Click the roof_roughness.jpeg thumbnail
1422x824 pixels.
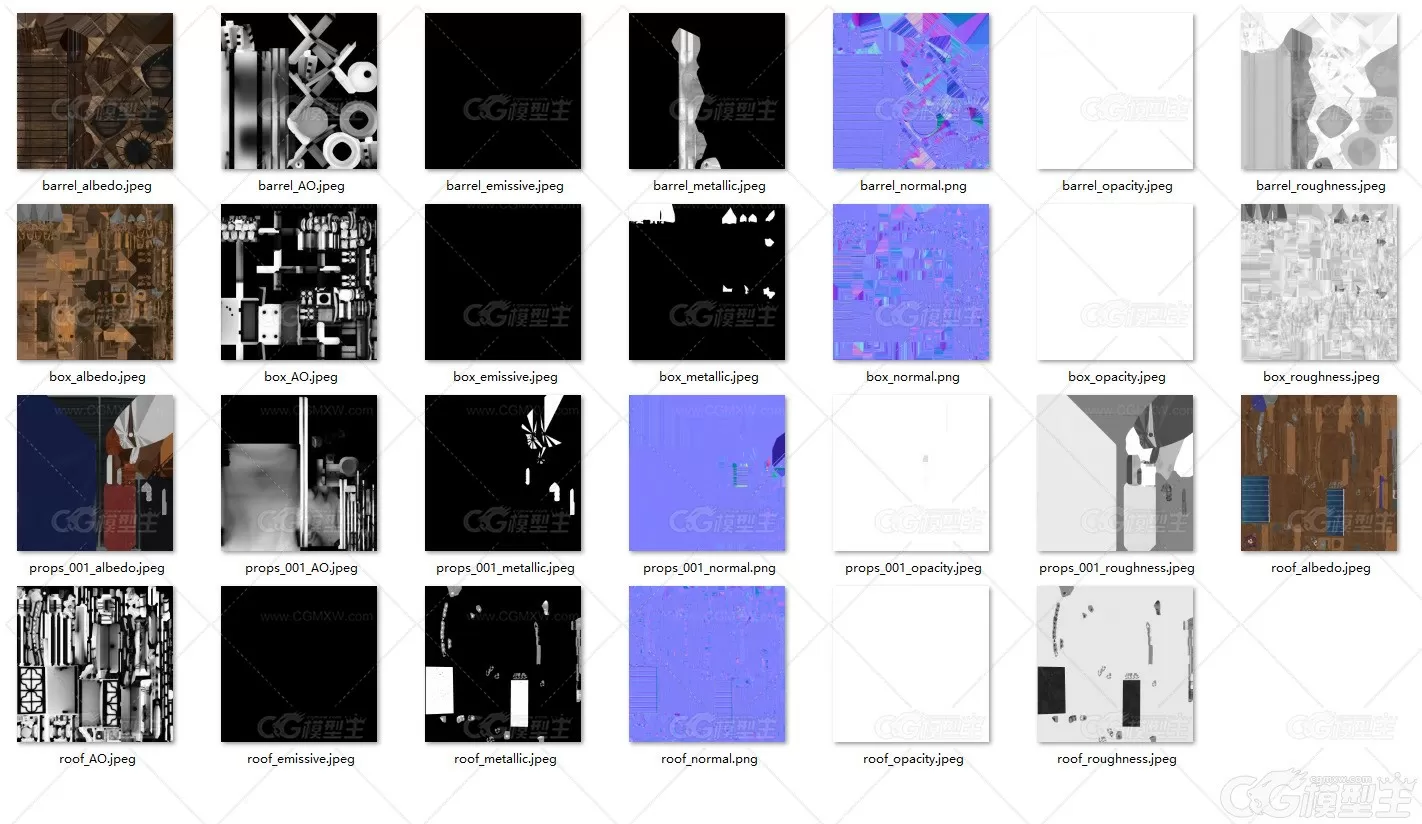click(1115, 664)
